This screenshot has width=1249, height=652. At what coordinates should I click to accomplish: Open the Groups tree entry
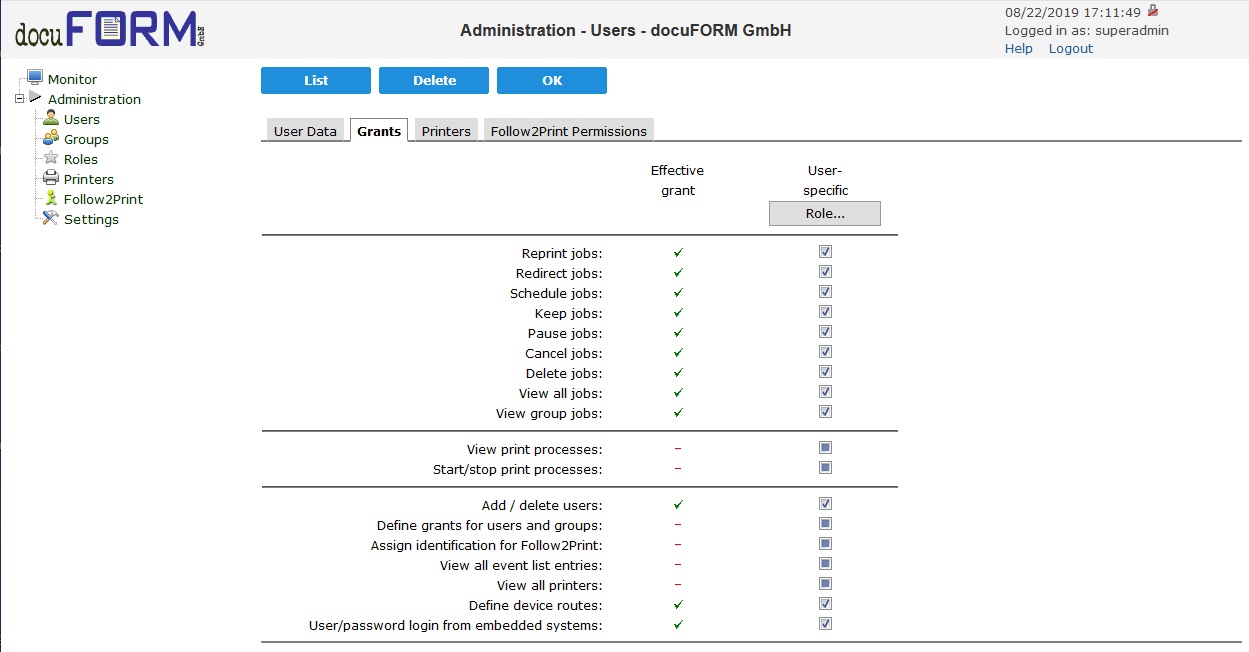(x=86, y=139)
